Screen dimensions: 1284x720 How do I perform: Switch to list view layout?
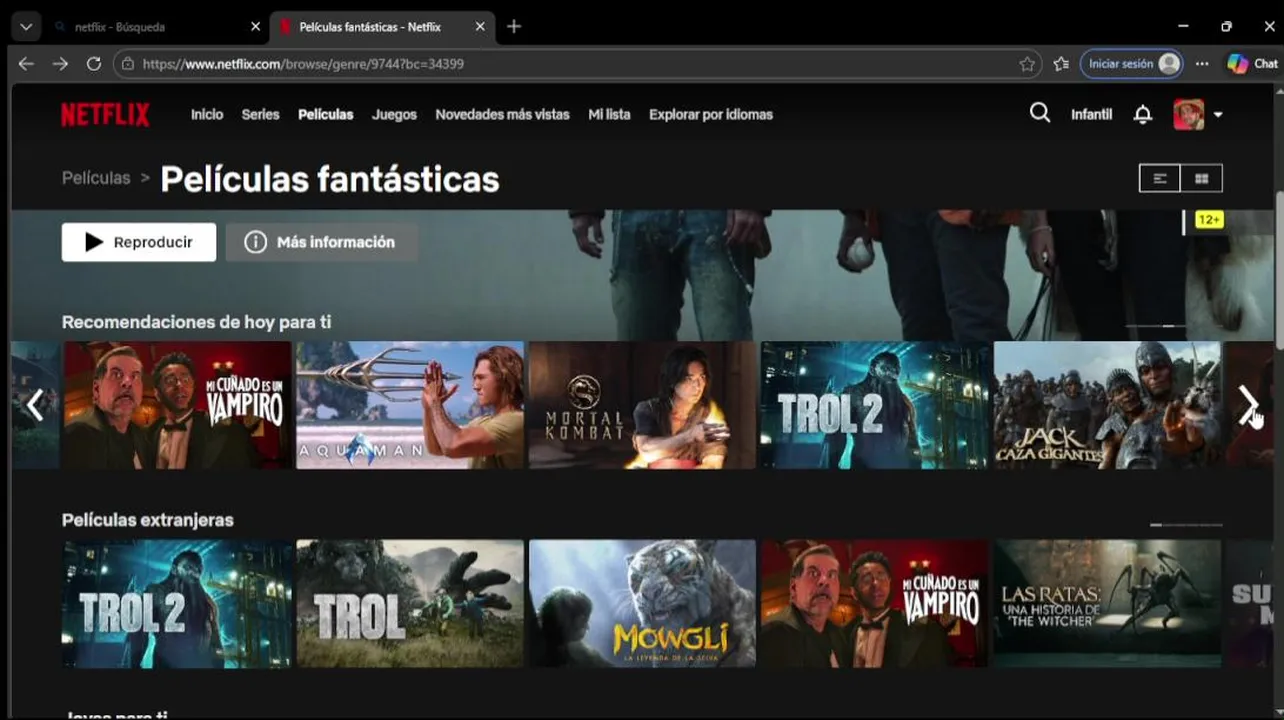click(x=1160, y=178)
